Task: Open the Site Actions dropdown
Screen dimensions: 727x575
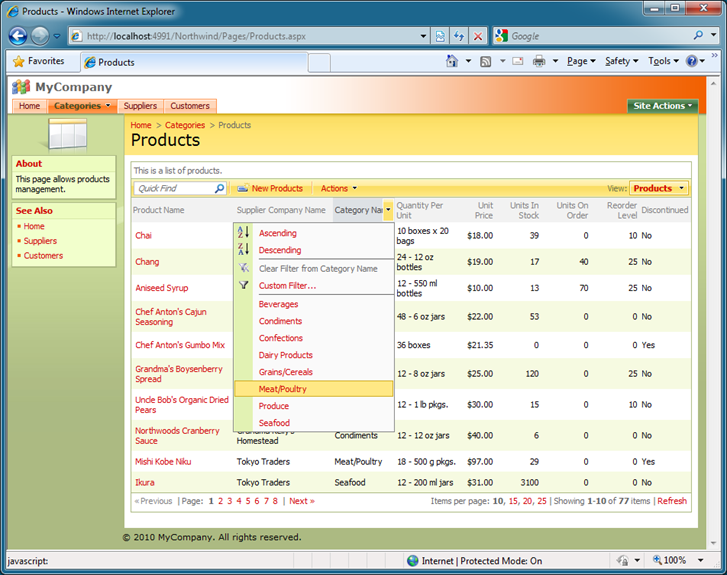Action: tap(661, 106)
